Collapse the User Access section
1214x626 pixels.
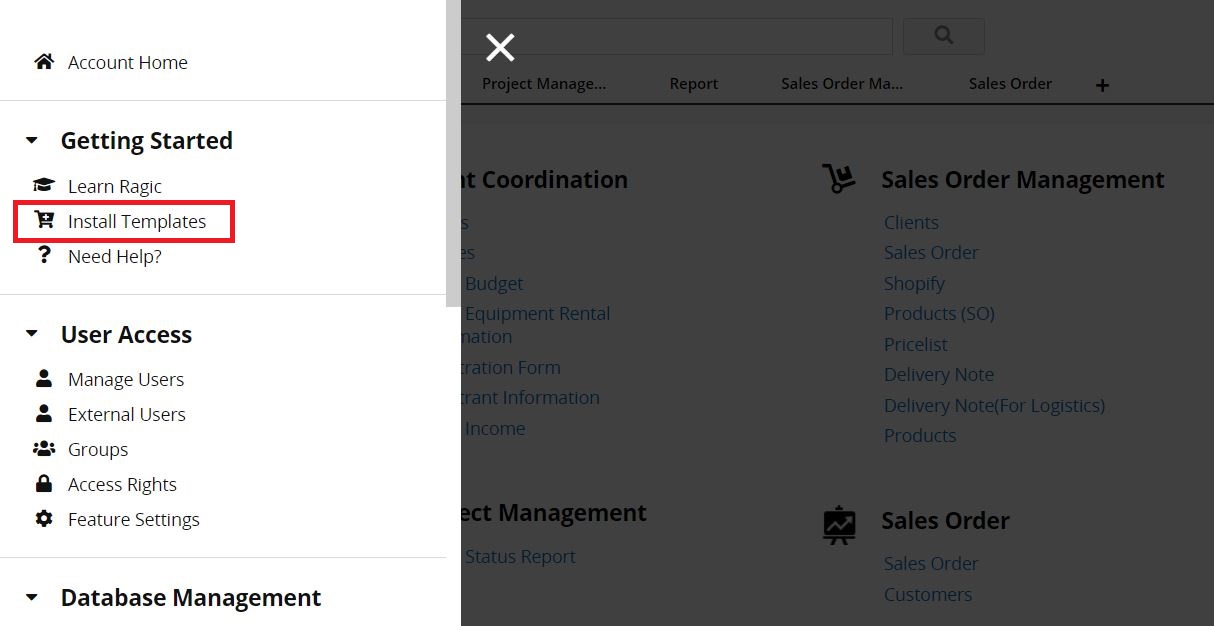pyautogui.click(x=32, y=334)
